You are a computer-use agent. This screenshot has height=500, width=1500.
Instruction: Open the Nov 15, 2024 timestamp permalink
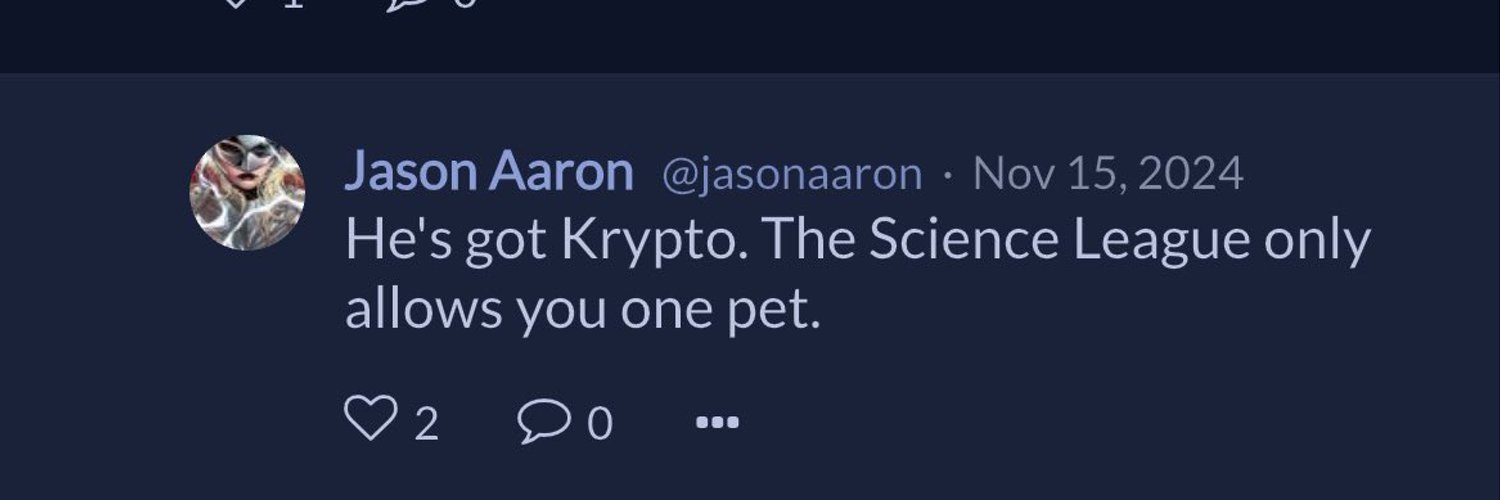point(1108,174)
